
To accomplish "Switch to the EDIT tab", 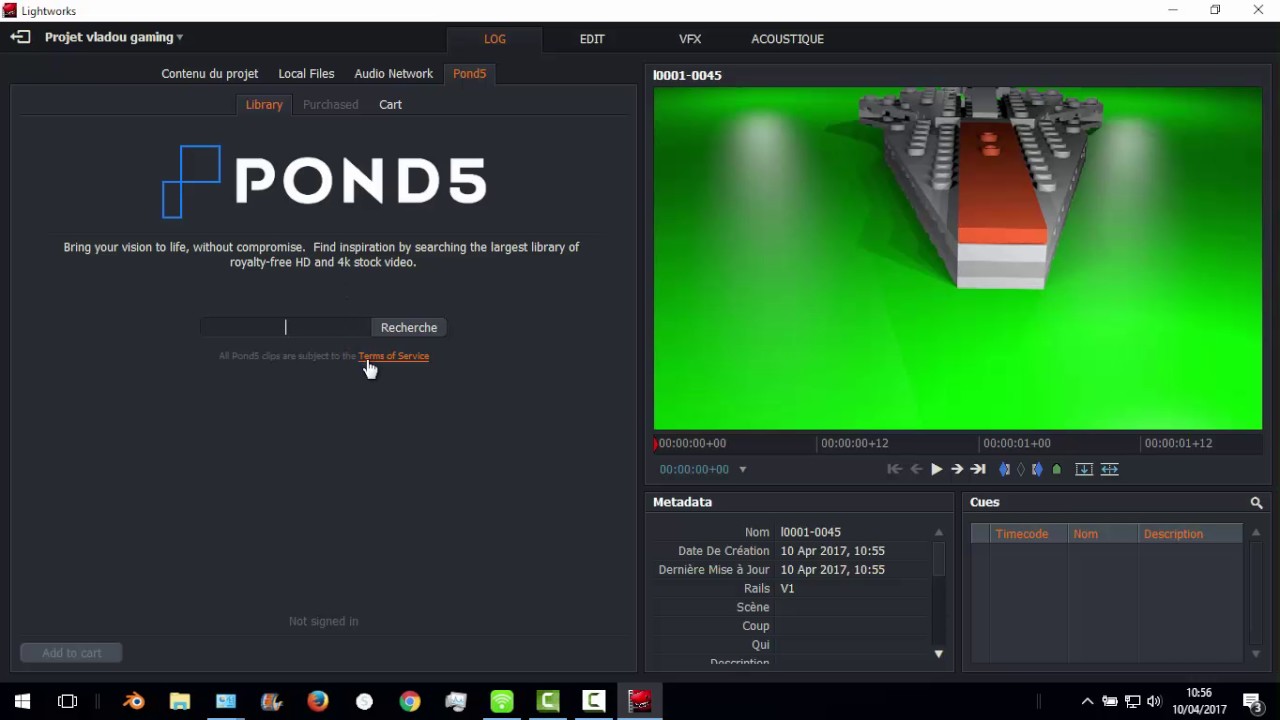I will (x=592, y=39).
